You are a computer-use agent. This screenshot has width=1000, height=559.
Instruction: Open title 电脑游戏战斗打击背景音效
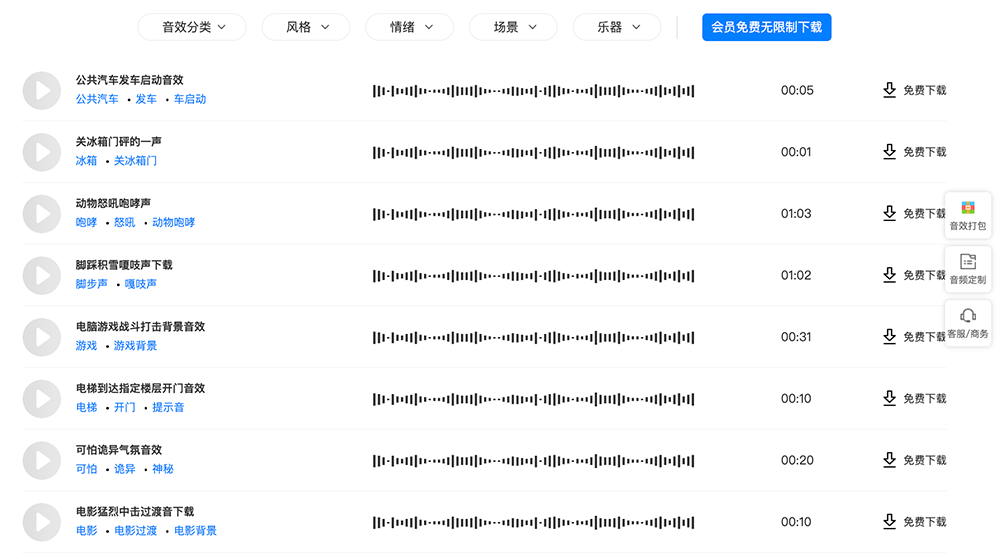[140, 326]
